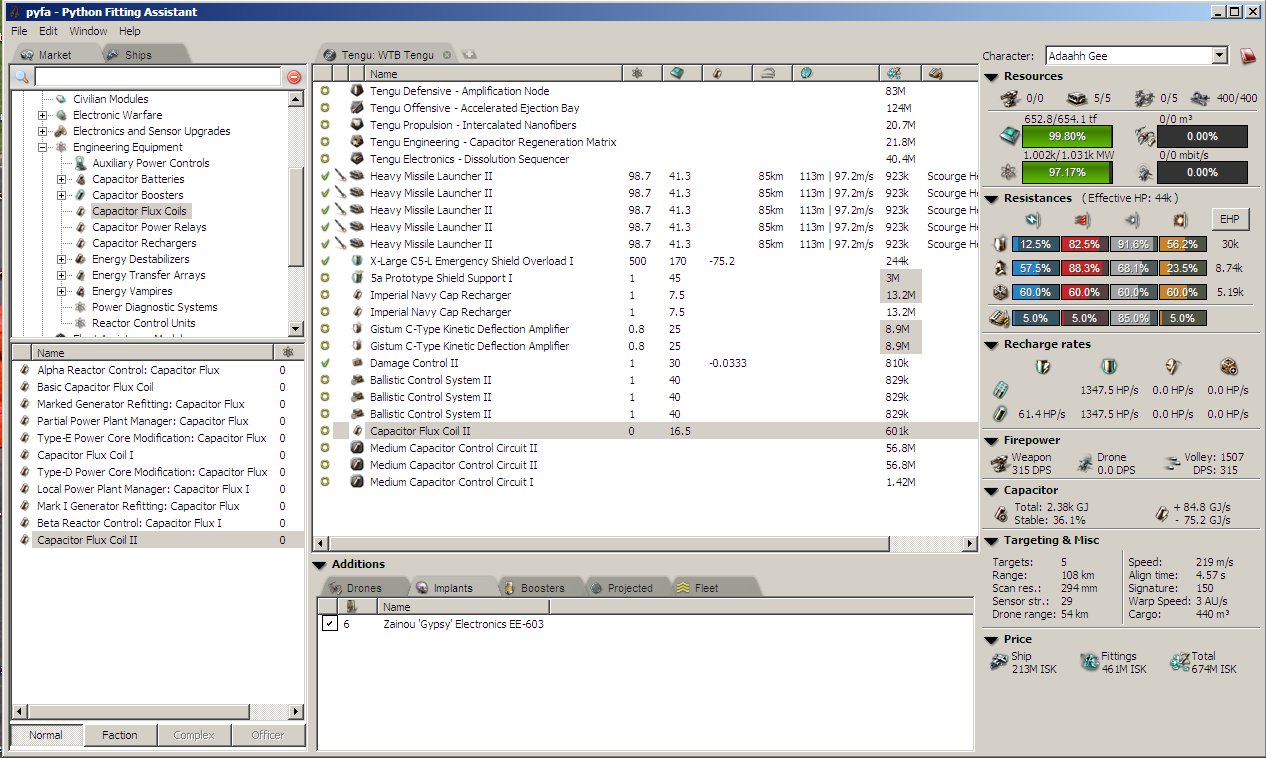Click 5a Prototype Shield Support module icon
This screenshot has width=1266, height=758.
pyautogui.click(x=357, y=278)
